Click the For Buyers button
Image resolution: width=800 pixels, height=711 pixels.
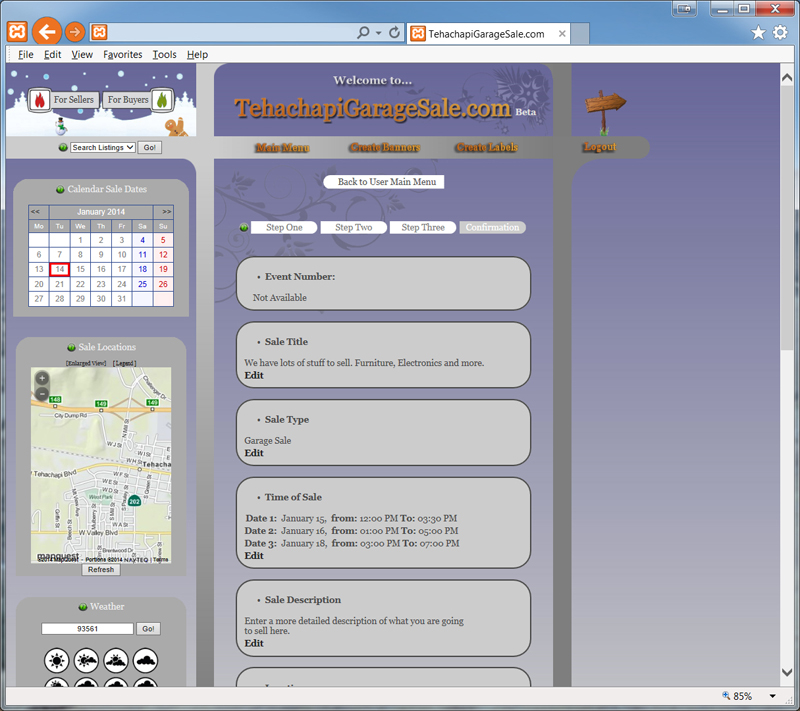tap(128, 100)
